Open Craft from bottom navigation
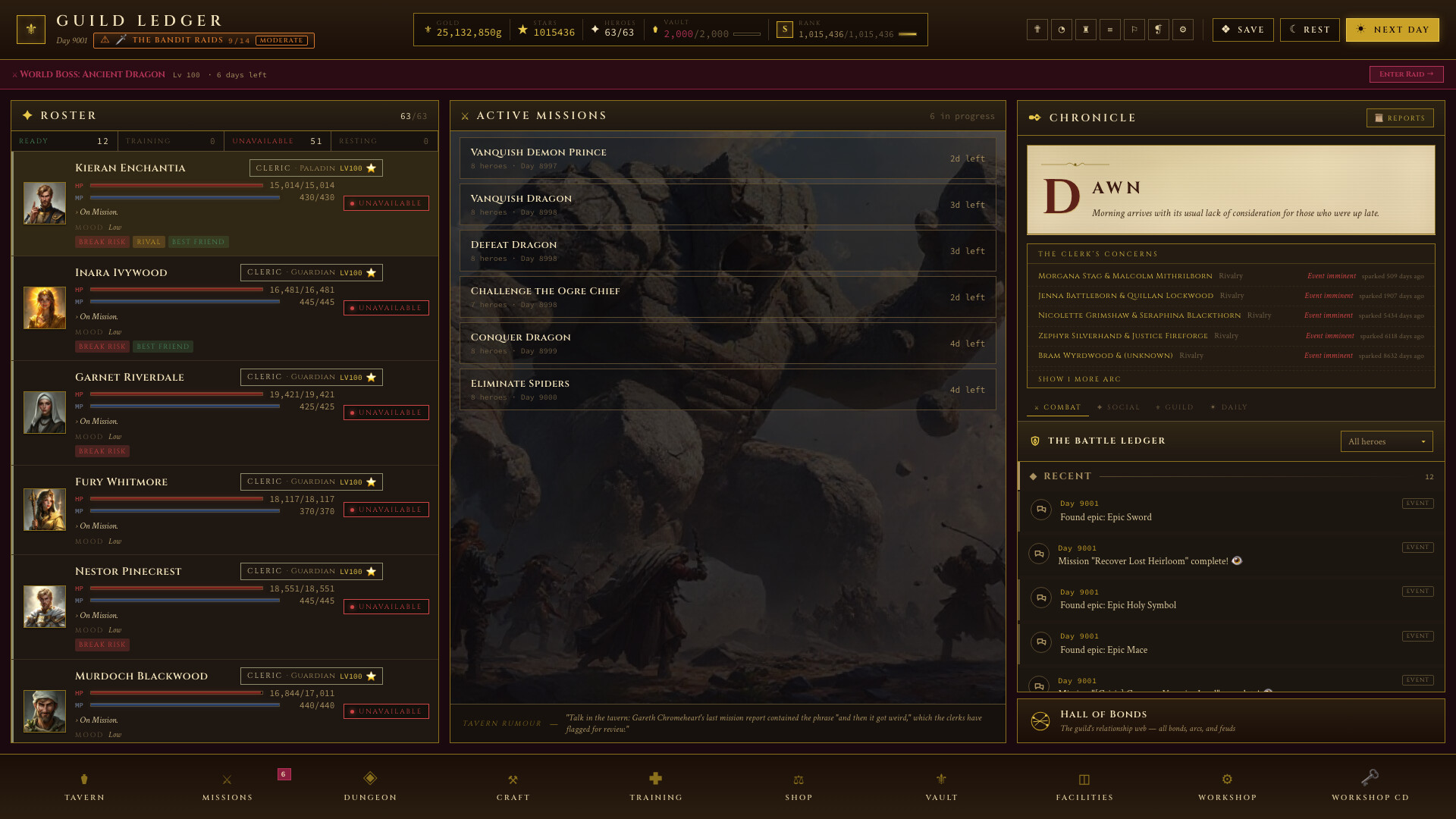 513,786
